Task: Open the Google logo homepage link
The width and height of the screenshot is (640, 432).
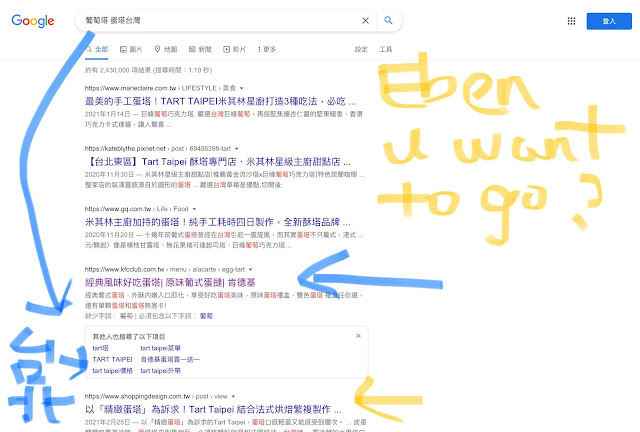Action: (33, 21)
